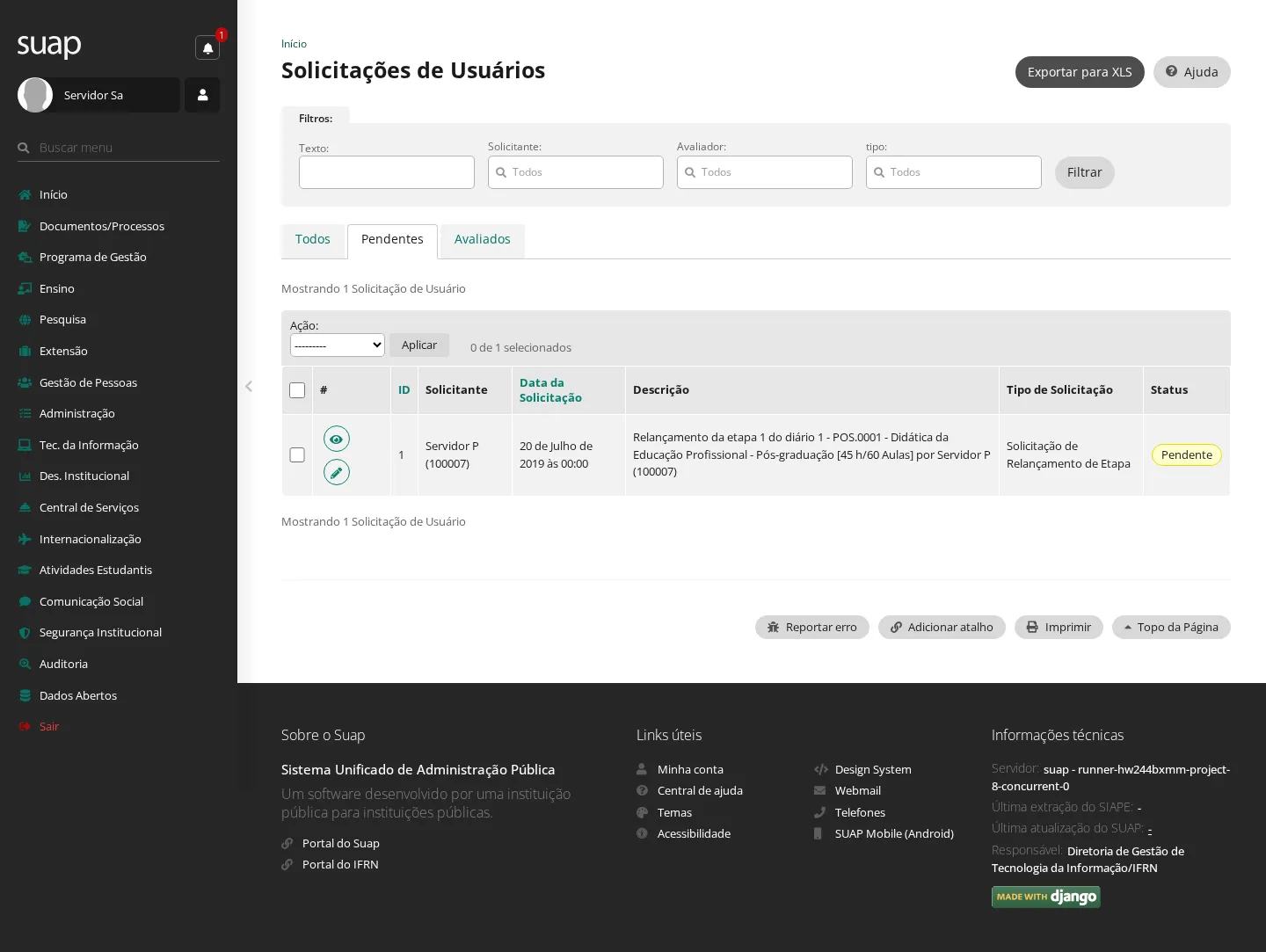1266x952 pixels.
Task: Click the Internacionalização plane icon
Action: (x=25, y=539)
